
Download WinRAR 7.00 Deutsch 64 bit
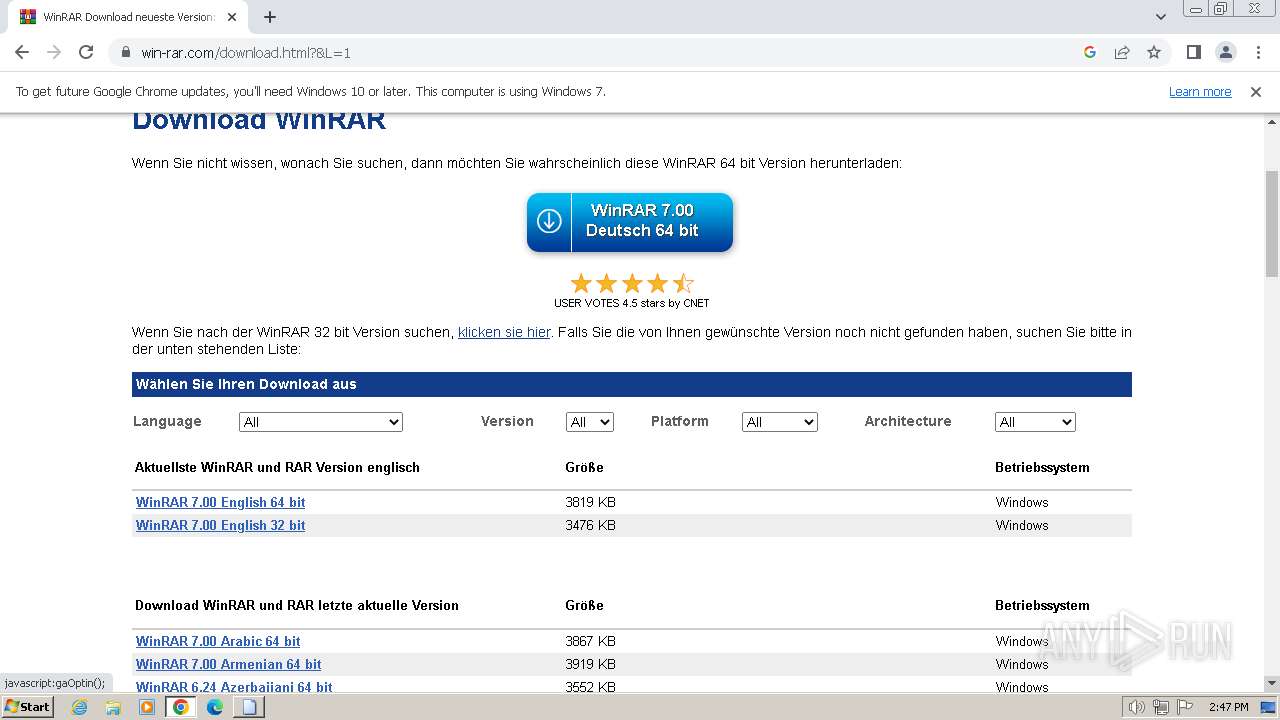click(x=630, y=221)
